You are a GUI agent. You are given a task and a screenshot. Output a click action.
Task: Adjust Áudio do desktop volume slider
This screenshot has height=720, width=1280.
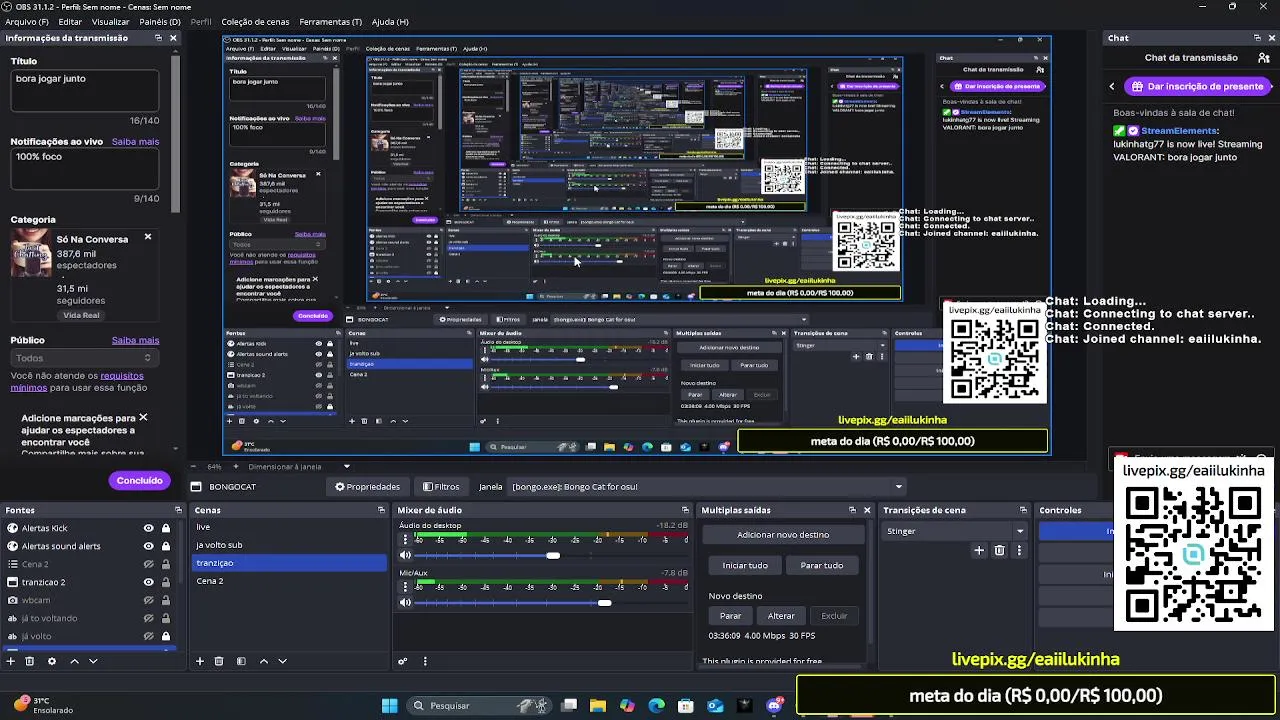pos(553,555)
